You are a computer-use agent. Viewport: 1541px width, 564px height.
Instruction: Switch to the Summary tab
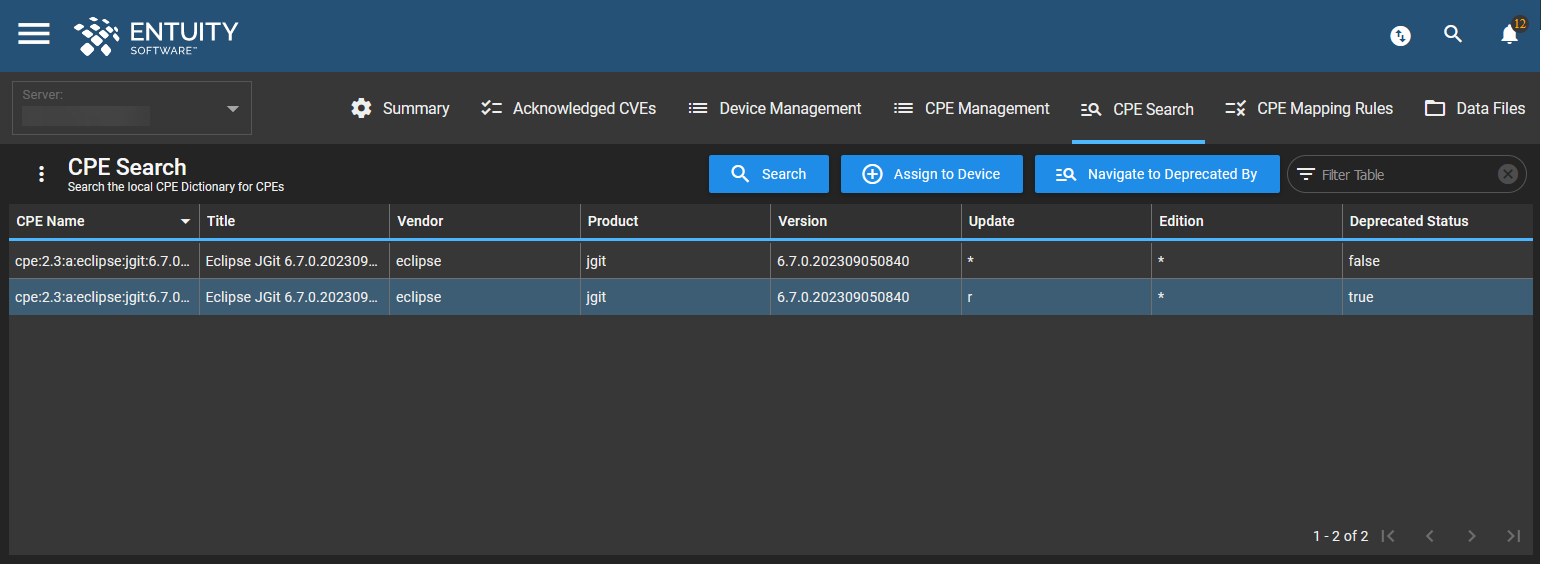[x=400, y=109]
